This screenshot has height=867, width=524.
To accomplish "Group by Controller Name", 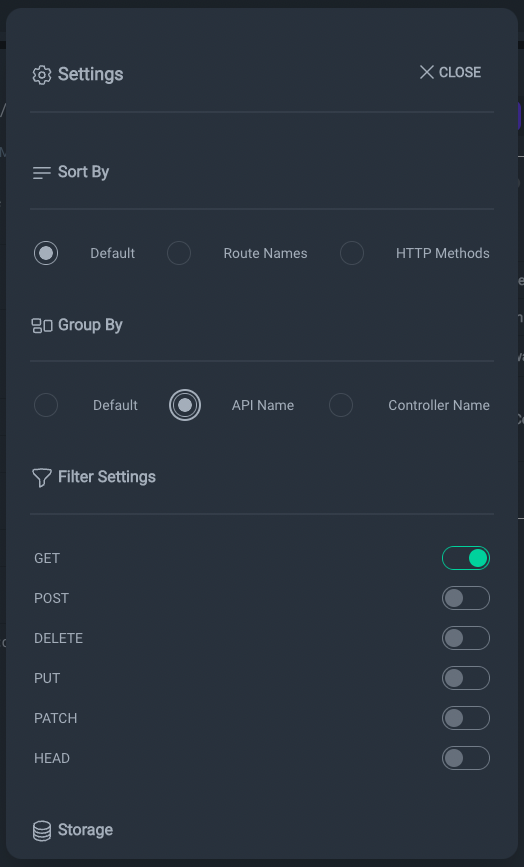I will (341, 405).
